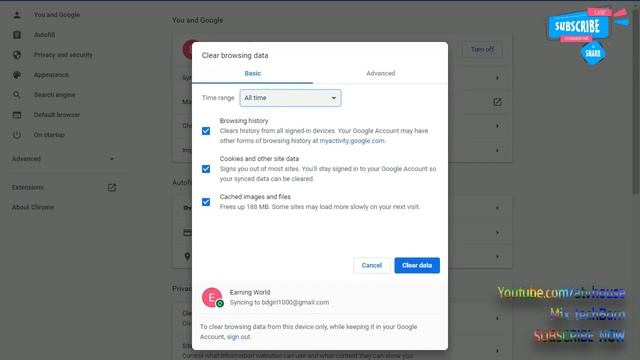This screenshot has height=360, width=640.
Task: Click the sign out link
Action: (238, 337)
